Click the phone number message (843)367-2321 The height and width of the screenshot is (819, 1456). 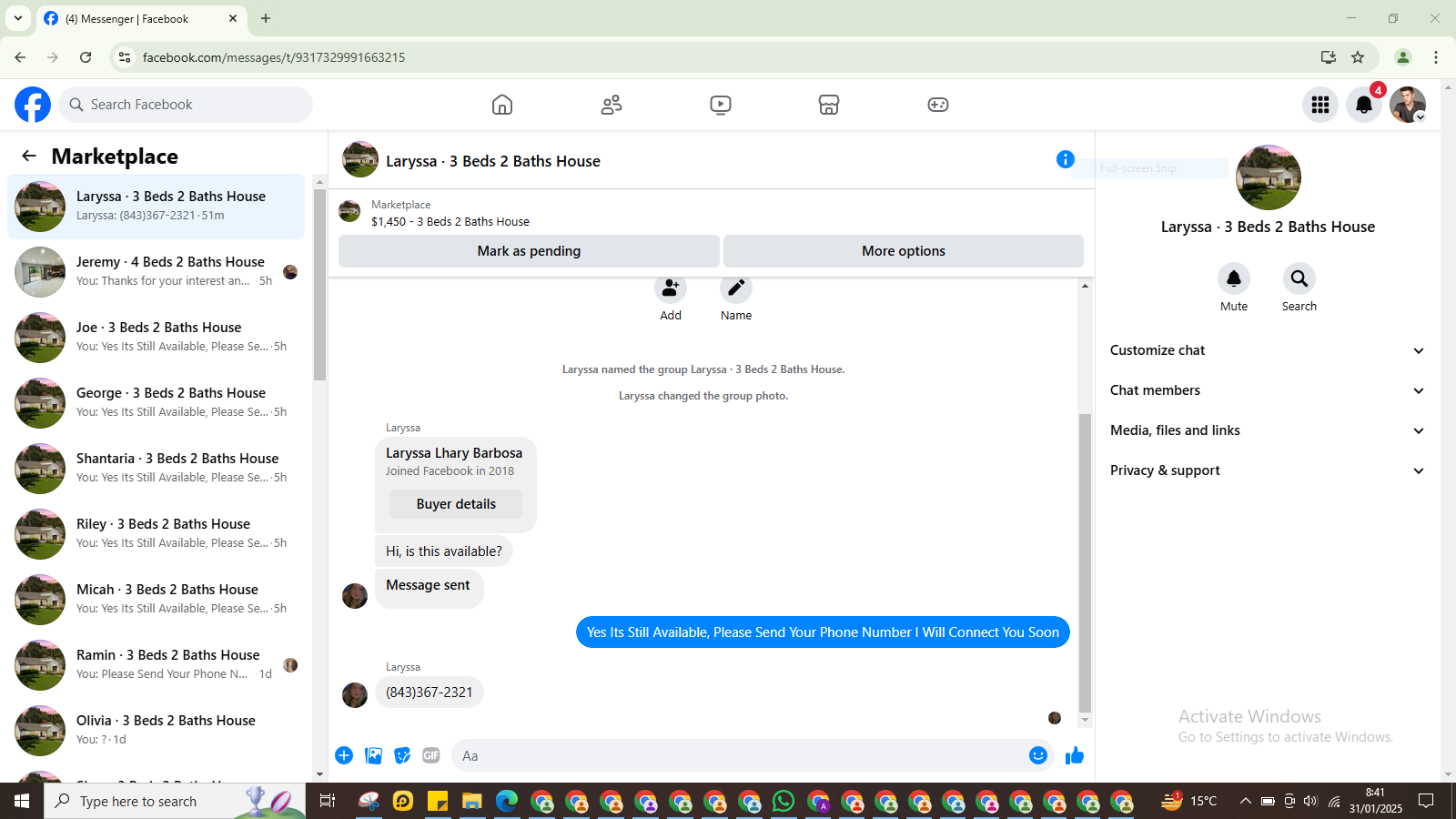(x=430, y=693)
